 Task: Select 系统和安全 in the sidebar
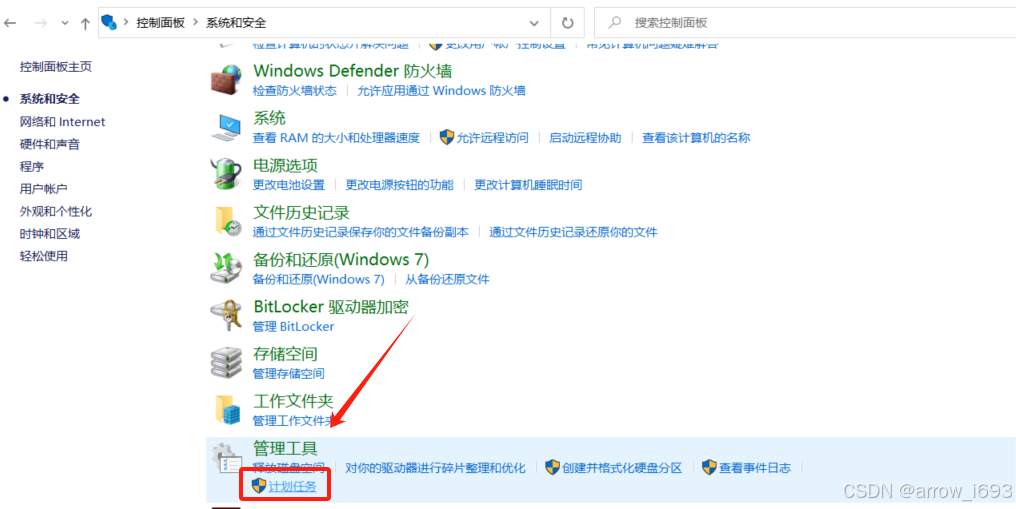click(x=50, y=99)
